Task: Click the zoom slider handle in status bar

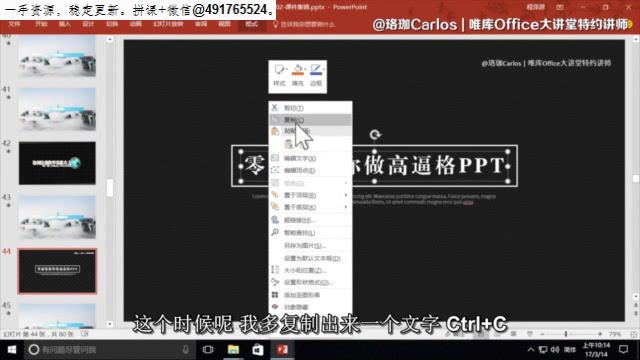Action: (566, 334)
